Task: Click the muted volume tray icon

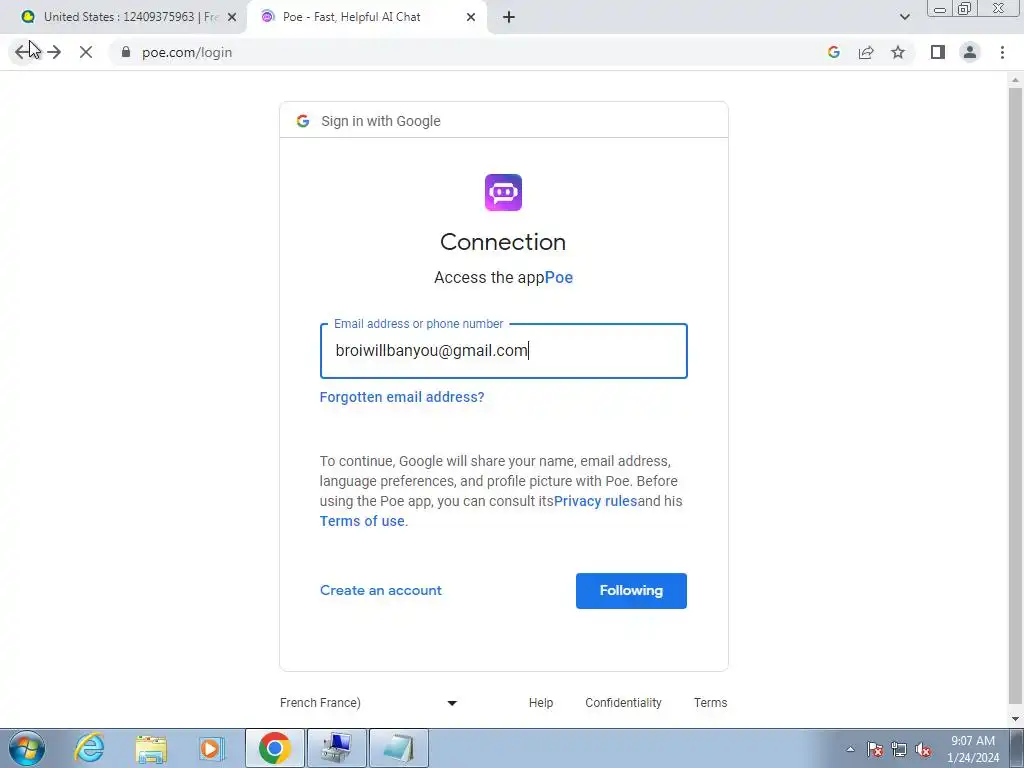Action: pos(923,749)
